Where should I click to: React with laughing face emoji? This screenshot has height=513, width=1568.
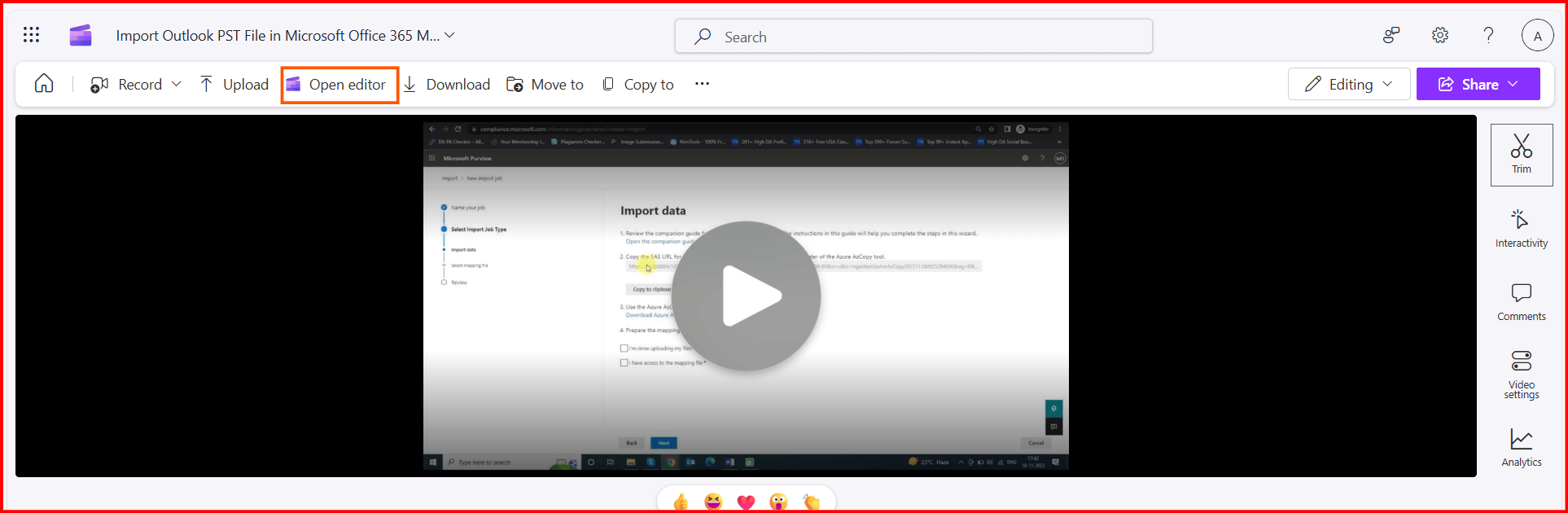coord(713,502)
